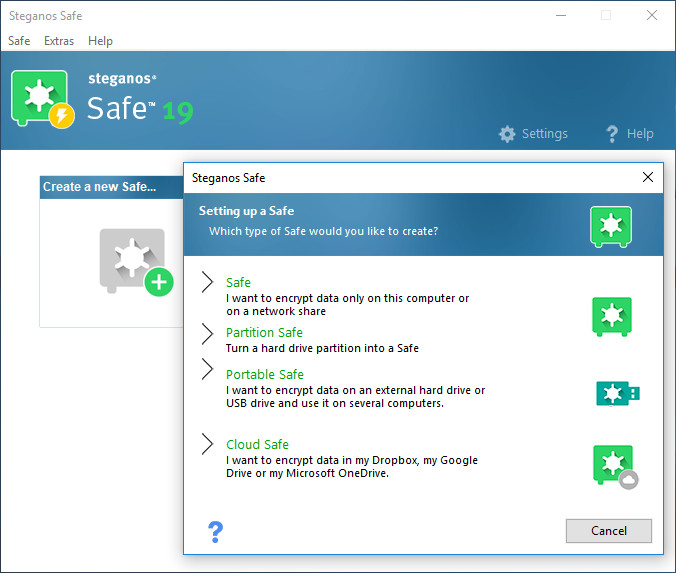Screen dimensions: 676x573
Task: Click the green safe icon beside Safe option
Action: (612, 316)
